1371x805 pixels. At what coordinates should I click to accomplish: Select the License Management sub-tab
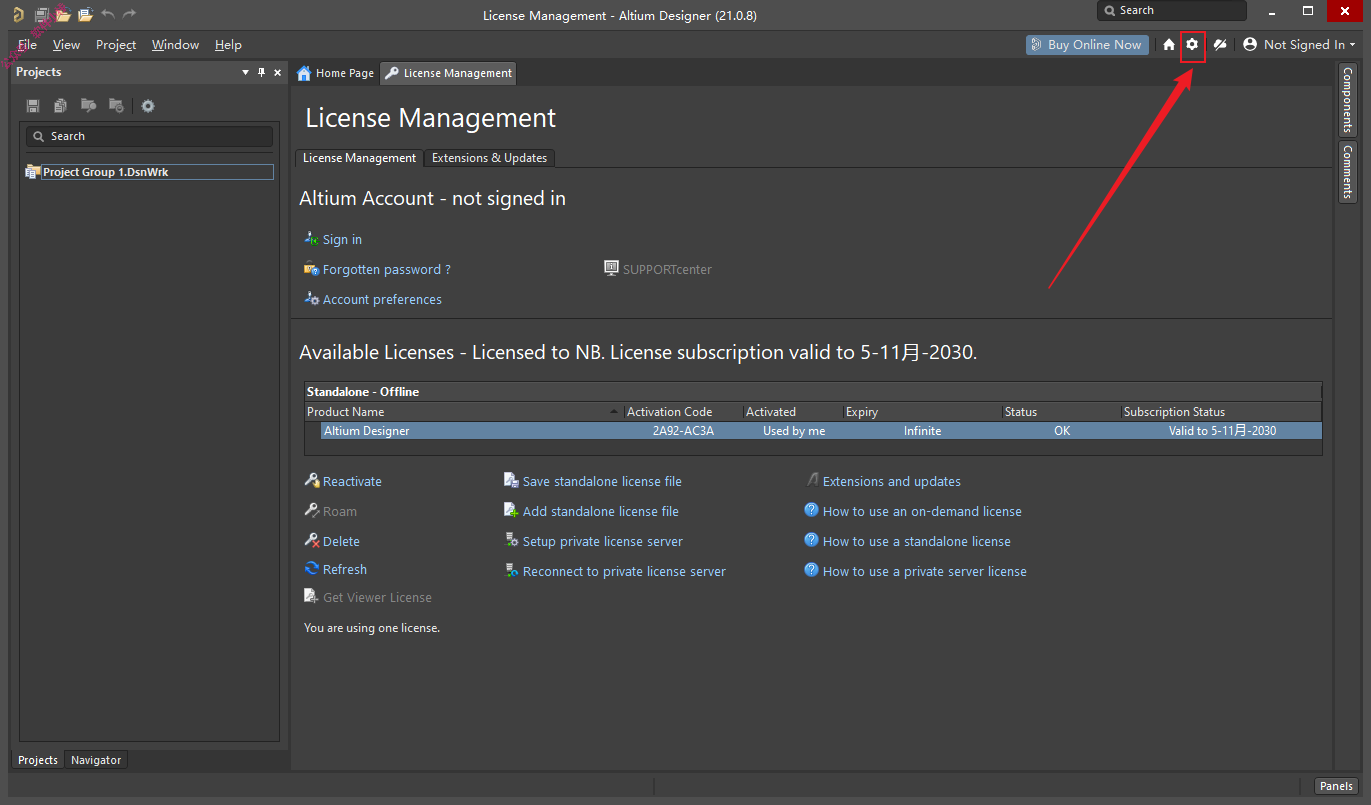359,158
